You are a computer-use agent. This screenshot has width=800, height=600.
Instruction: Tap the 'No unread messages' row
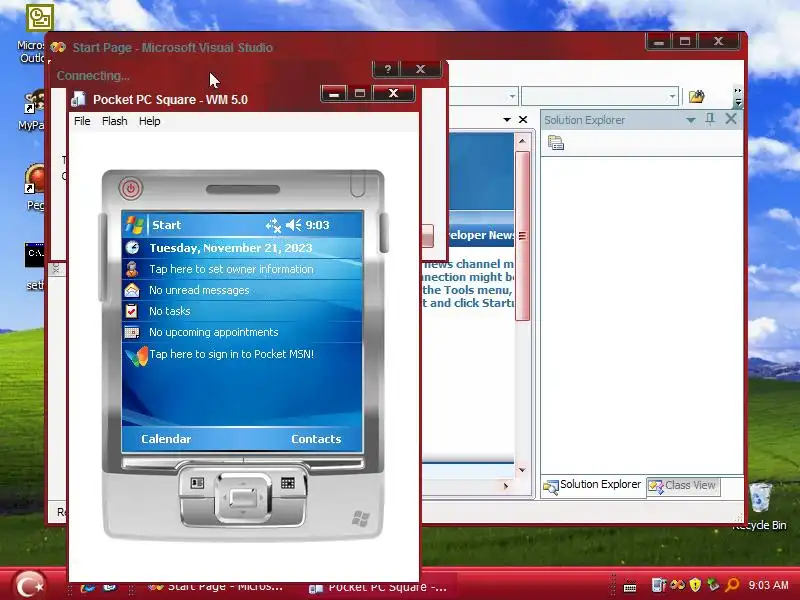click(x=242, y=290)
